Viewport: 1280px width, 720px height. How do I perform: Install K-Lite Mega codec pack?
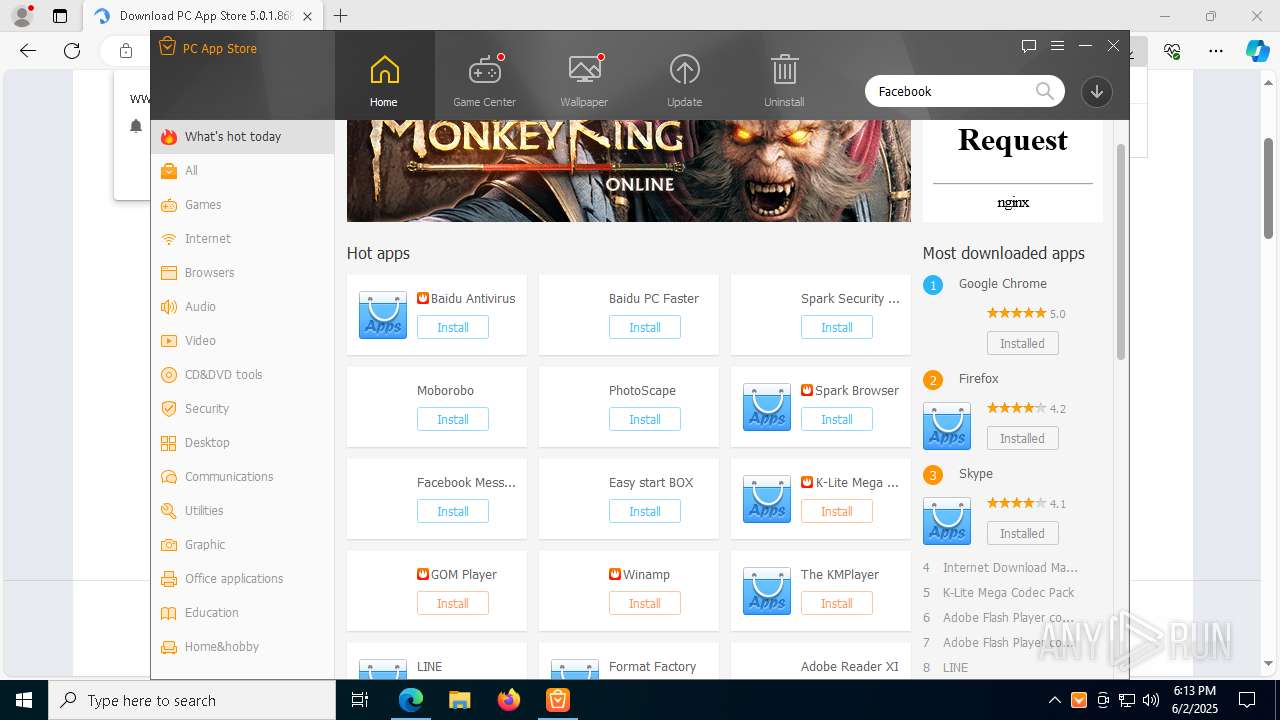click(837, 511)
